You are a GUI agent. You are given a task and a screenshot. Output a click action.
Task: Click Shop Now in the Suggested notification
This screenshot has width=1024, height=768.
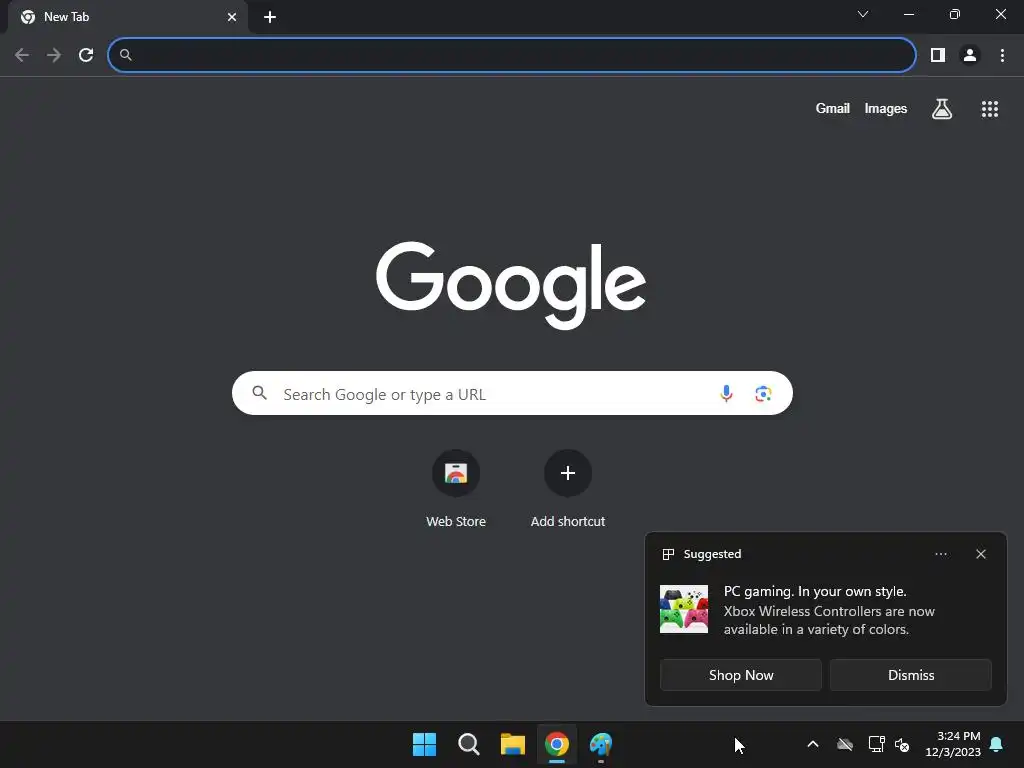(741, 675)
